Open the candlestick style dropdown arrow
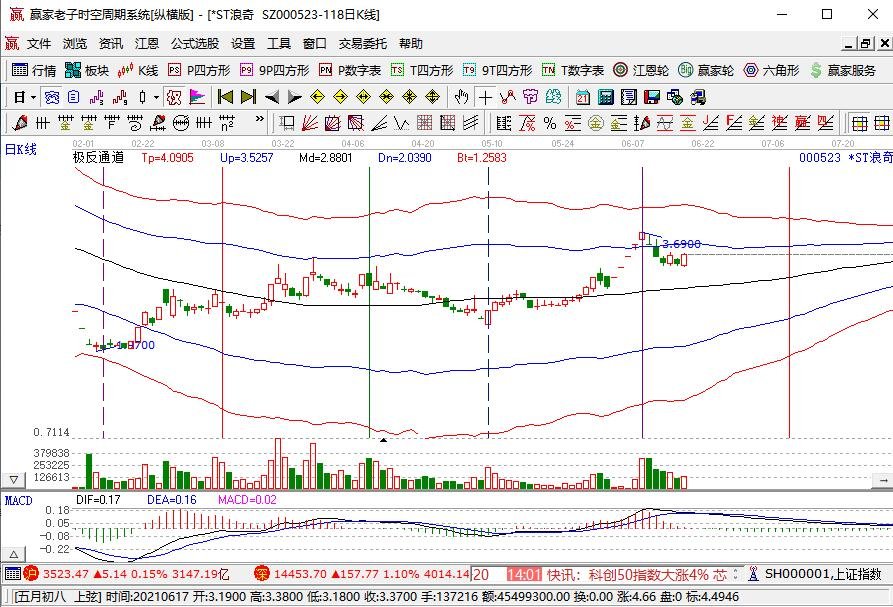The width and height of the screenshot is (893, 607). click(x=156, y=97)
